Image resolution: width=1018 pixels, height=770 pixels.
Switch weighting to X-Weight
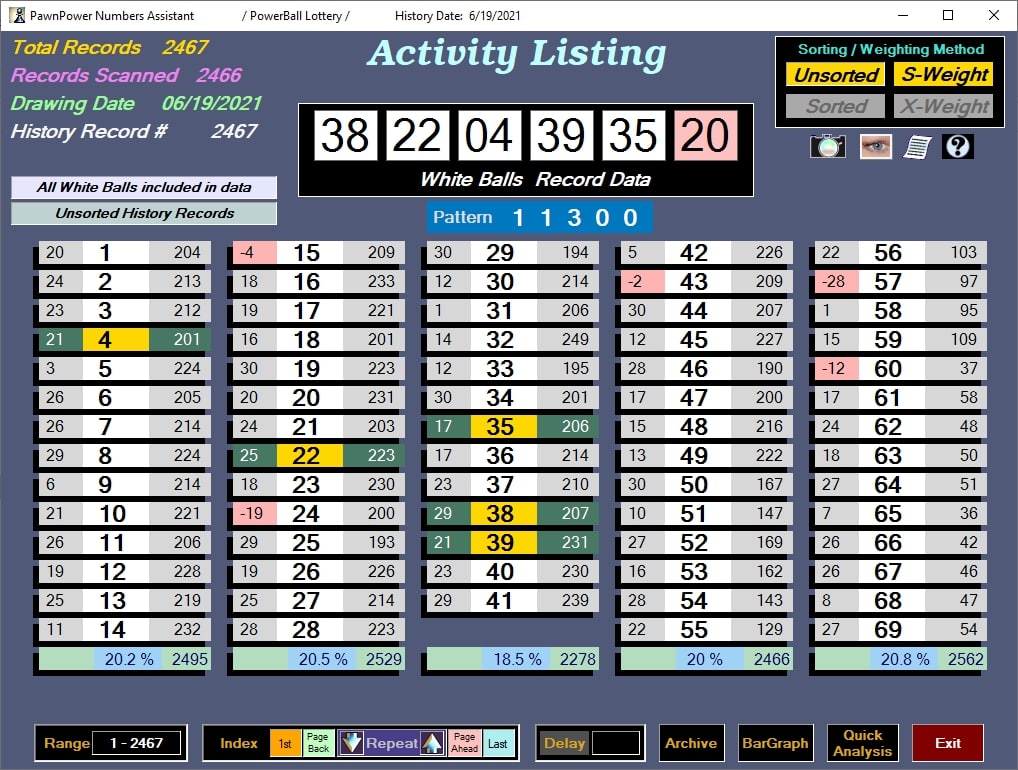coord(941,106)
